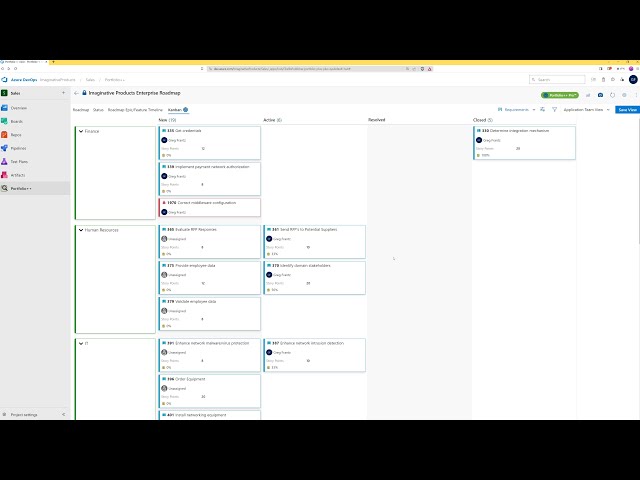Open card Evaluate RFP Responses

click(x=210, y=242)
